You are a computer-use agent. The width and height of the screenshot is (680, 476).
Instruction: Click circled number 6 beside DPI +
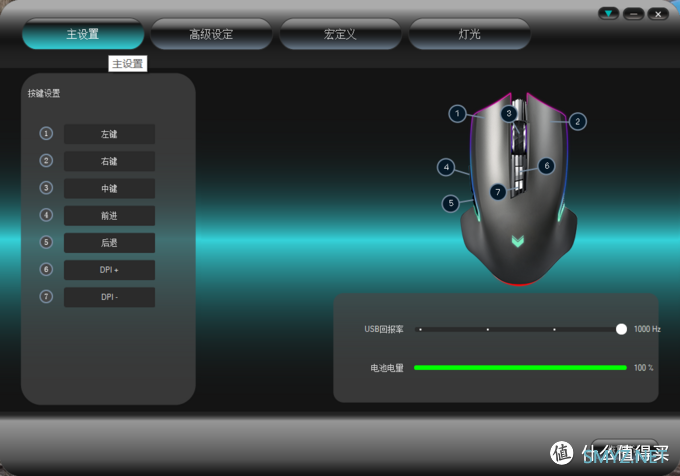pyautogui.click(x=46, y=269)
